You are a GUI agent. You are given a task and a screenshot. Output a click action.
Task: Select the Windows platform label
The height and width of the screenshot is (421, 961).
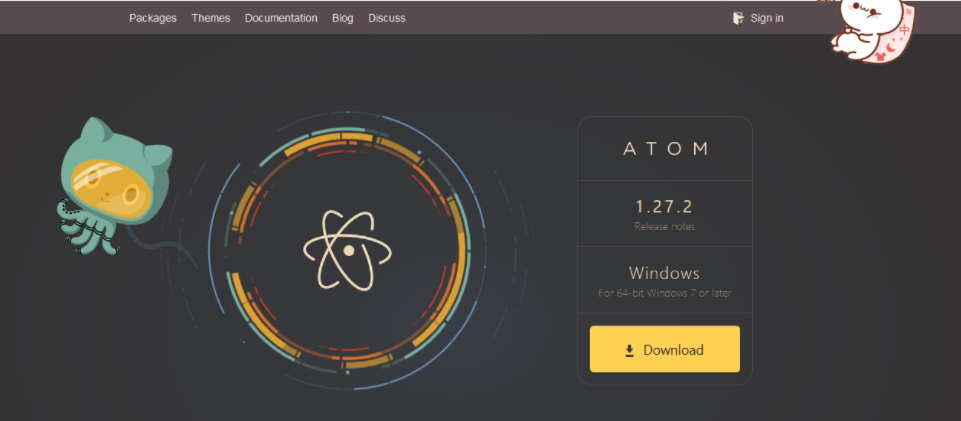pyautogui.click(x=664, y=273)
